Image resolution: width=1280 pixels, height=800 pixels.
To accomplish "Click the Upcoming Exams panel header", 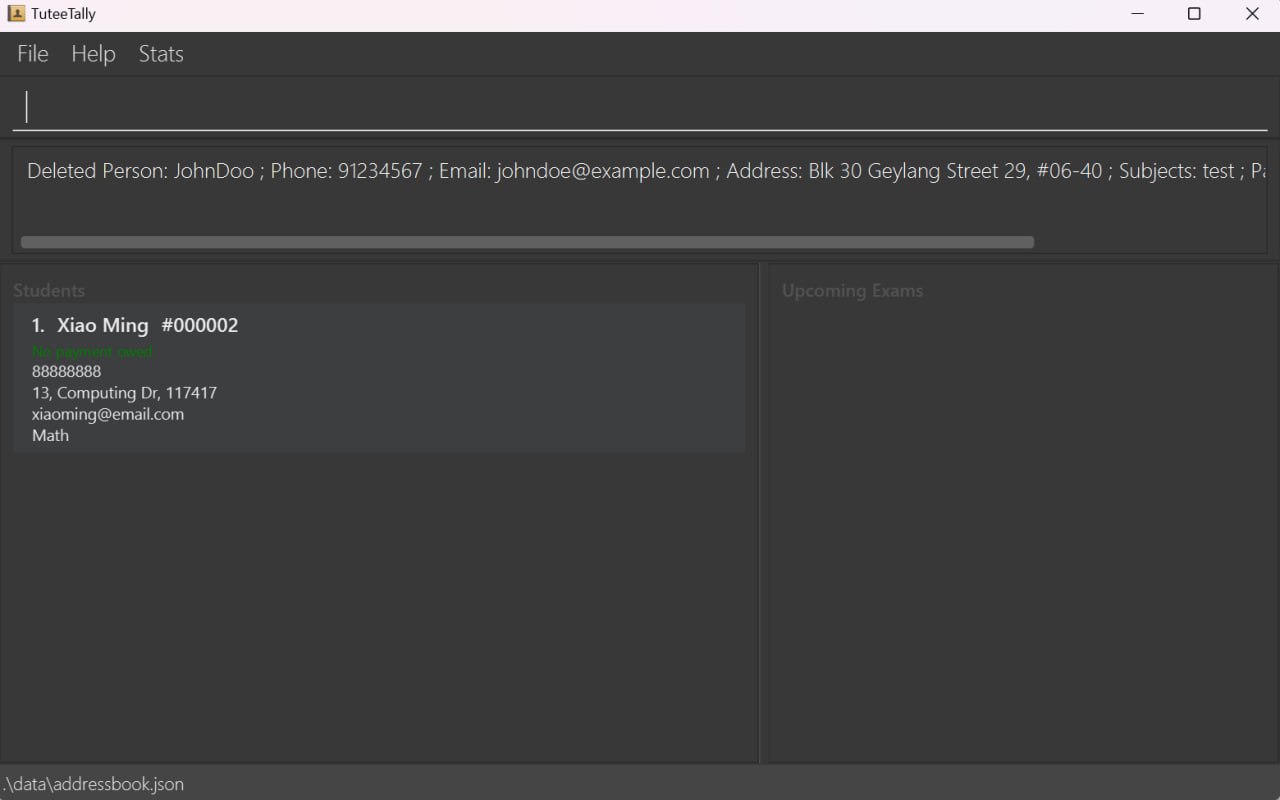I will 852,291.
